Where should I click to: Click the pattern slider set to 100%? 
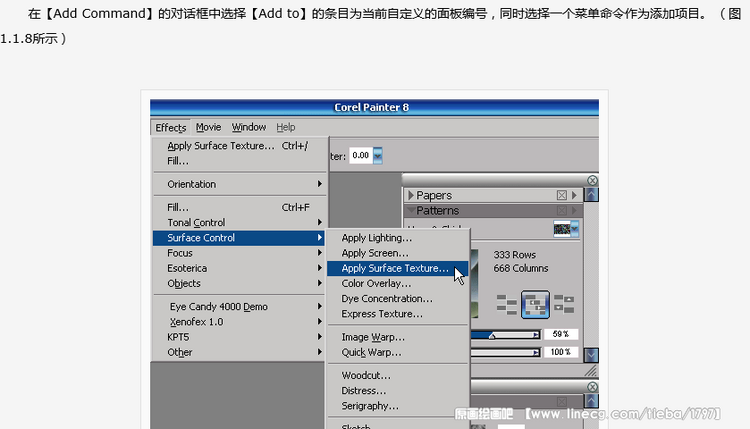(x=506, y=352)
